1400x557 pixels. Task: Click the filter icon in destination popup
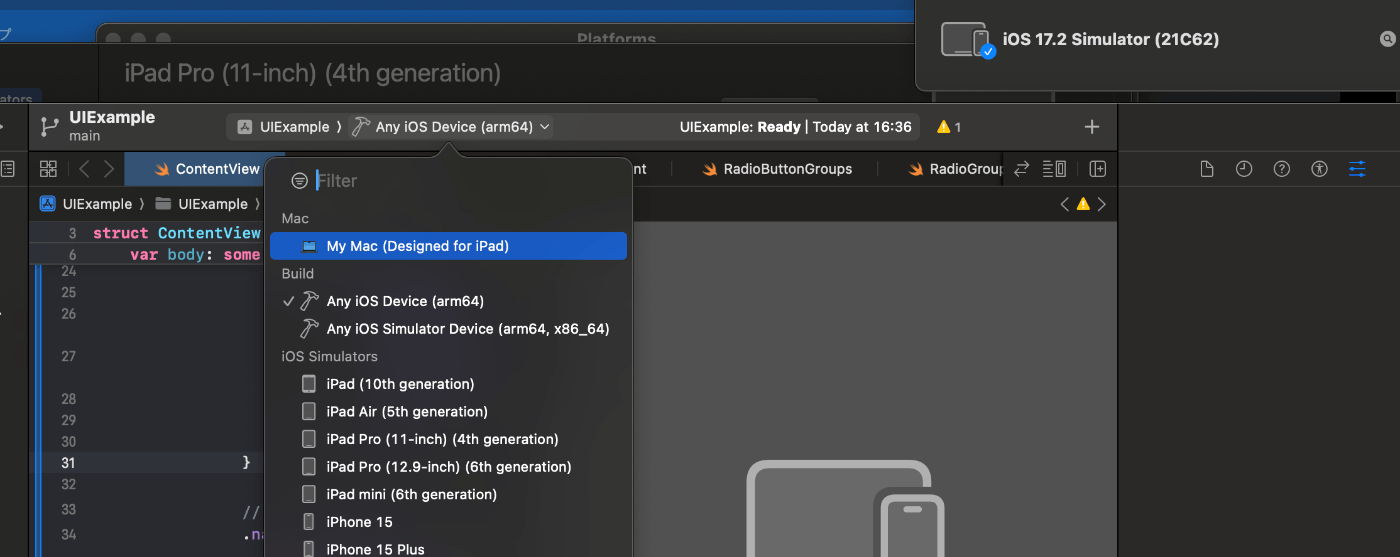pyautogui.click(x=299, y=181)
